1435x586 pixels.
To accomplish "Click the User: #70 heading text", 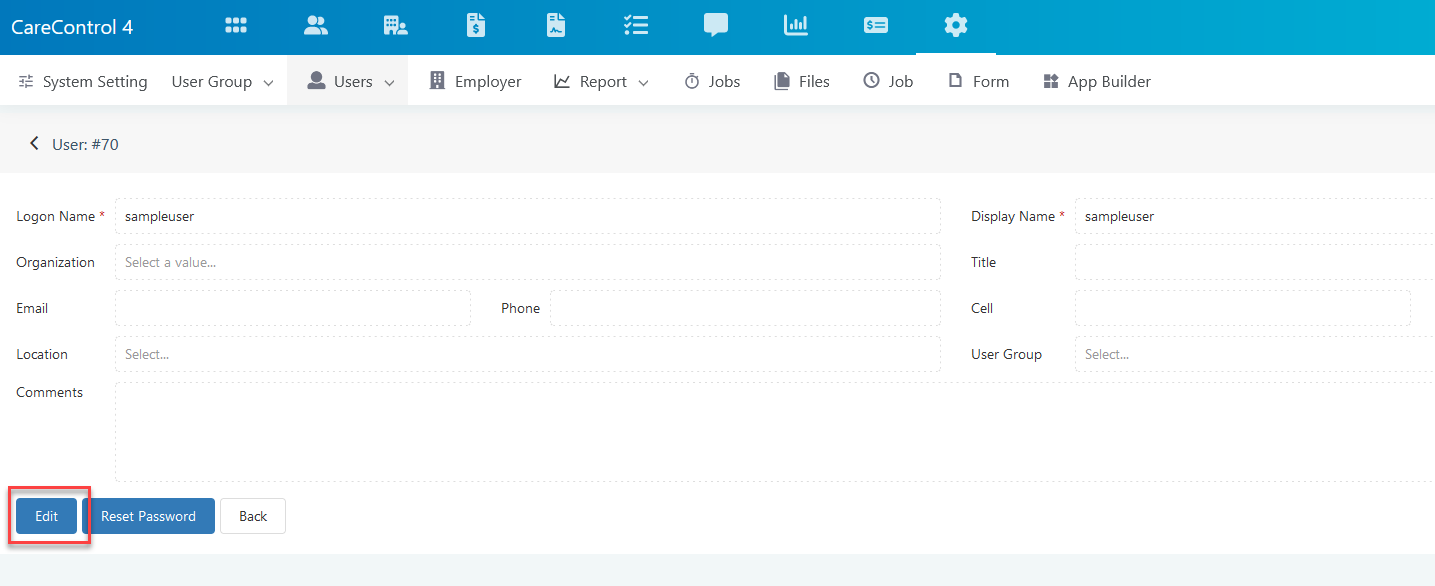I will pos(85,144).
